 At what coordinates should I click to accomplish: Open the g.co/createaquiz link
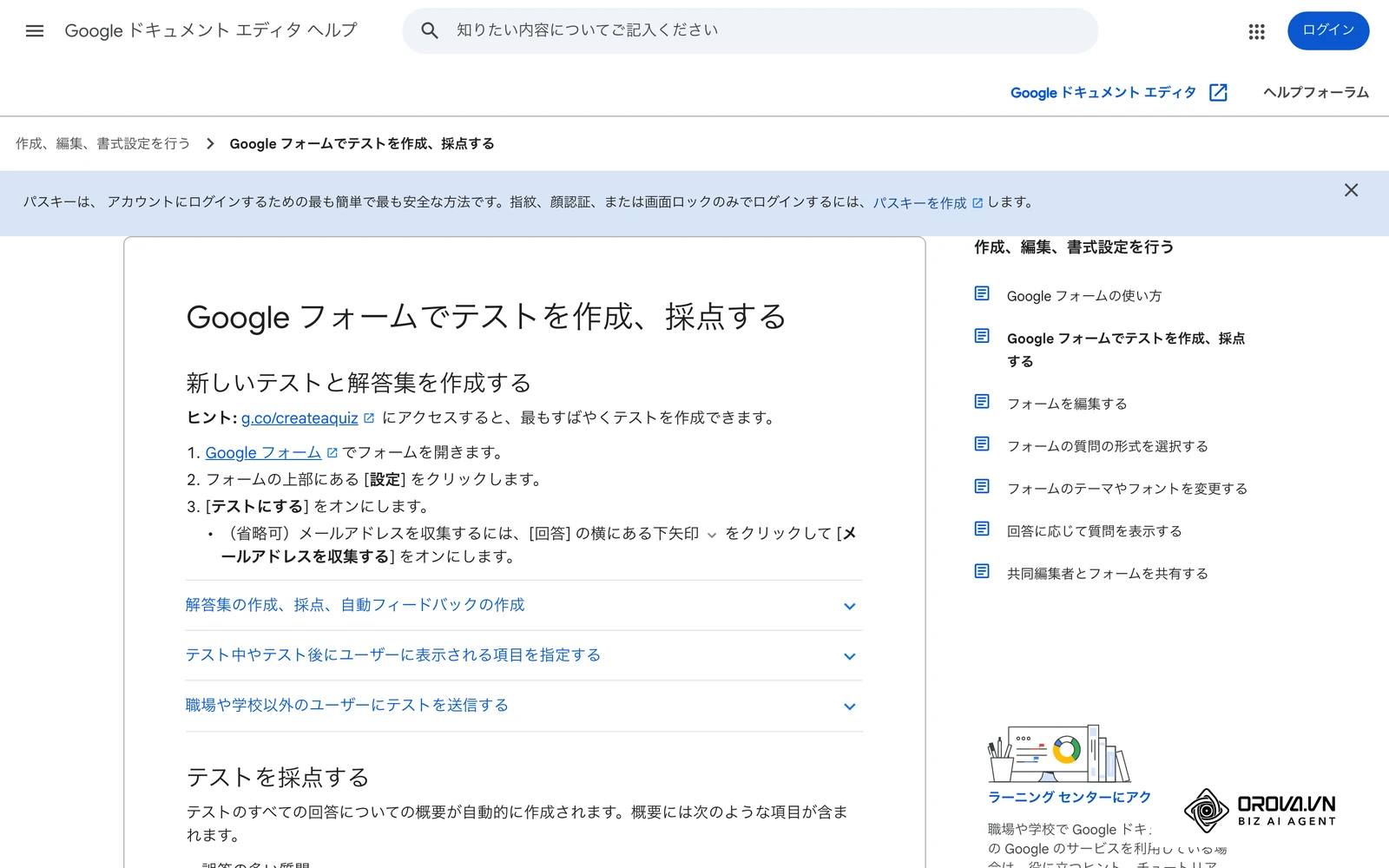pyautogui.click(x=300, y=418)
